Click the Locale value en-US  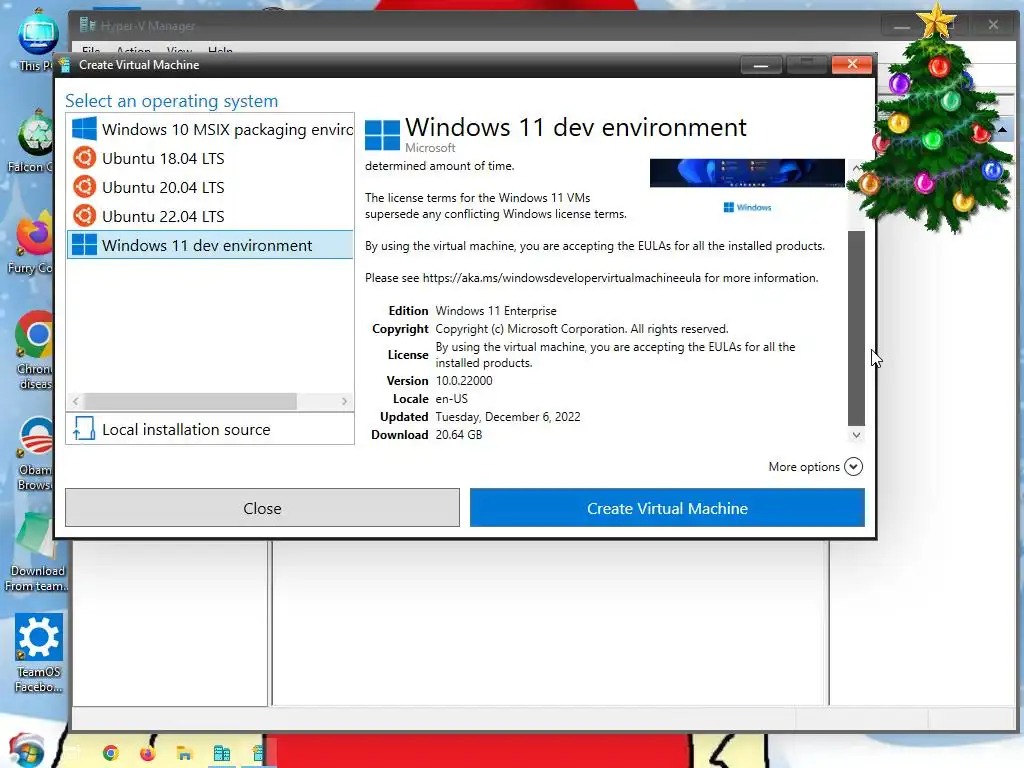(451, 399)
